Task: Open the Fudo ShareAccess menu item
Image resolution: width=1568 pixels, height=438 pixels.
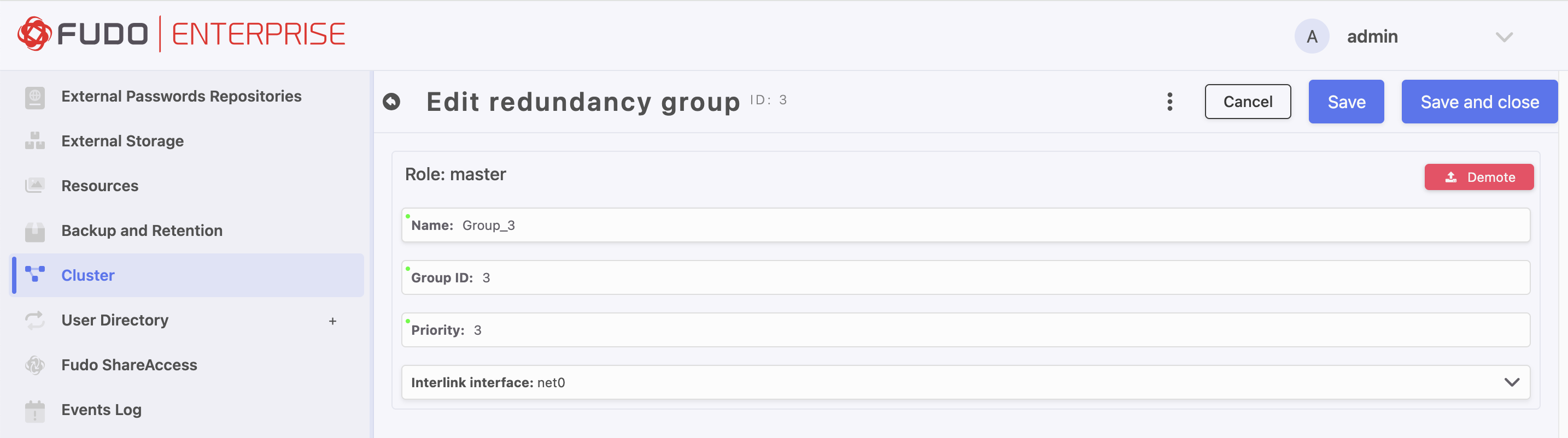Action: [x=129, y=365]
